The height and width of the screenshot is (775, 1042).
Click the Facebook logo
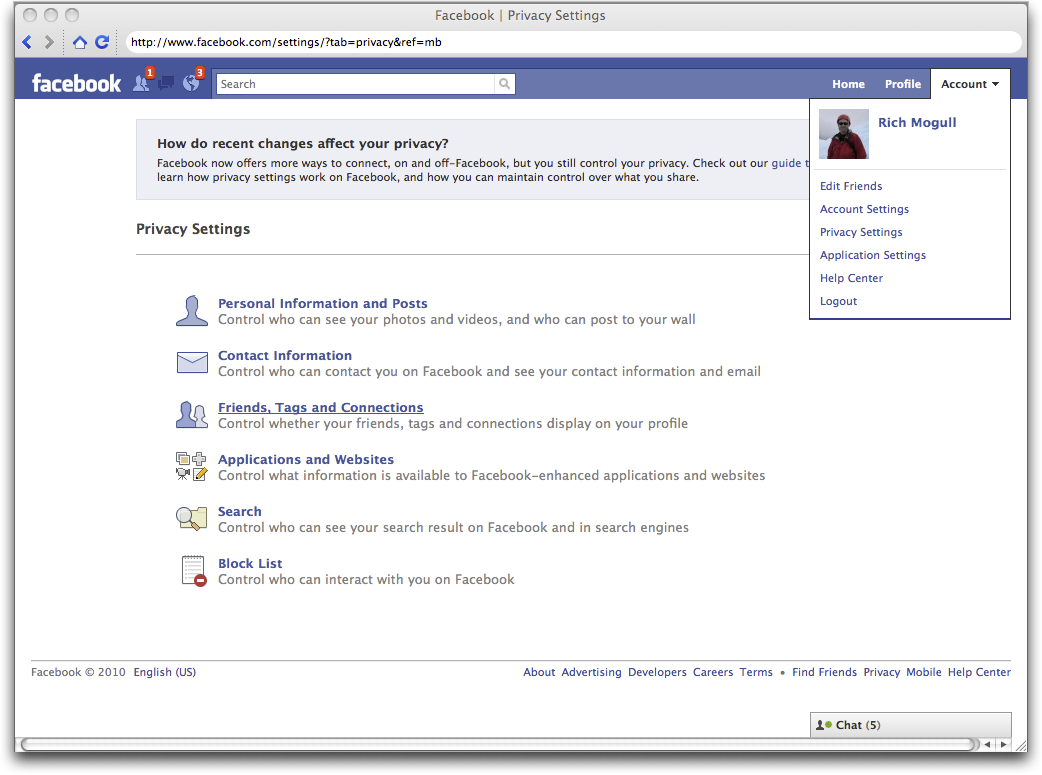coord(76,84)
